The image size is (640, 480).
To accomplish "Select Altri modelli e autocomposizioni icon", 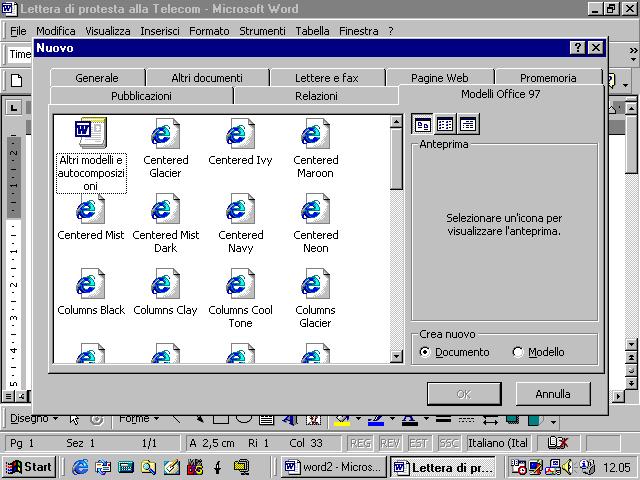I will coord(91,155).
